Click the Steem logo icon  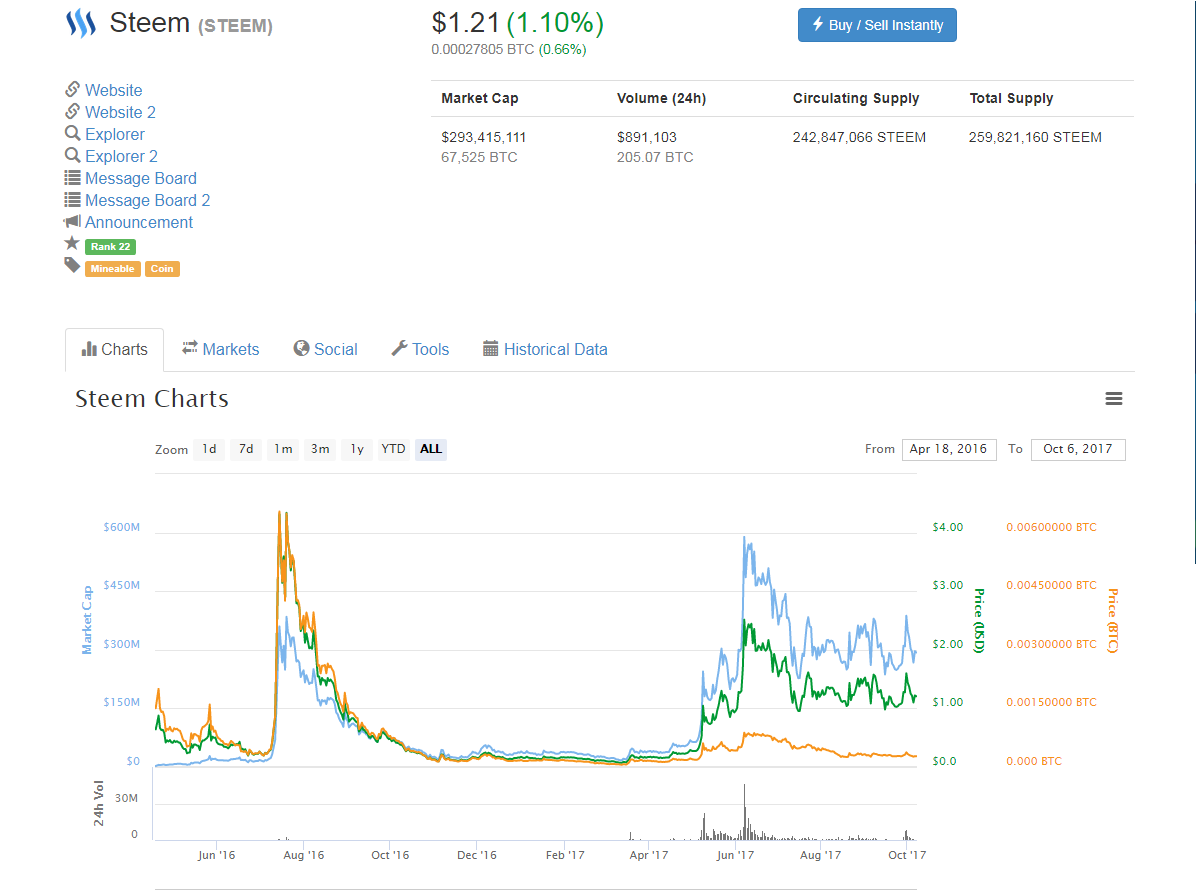[x=81, y=24]
